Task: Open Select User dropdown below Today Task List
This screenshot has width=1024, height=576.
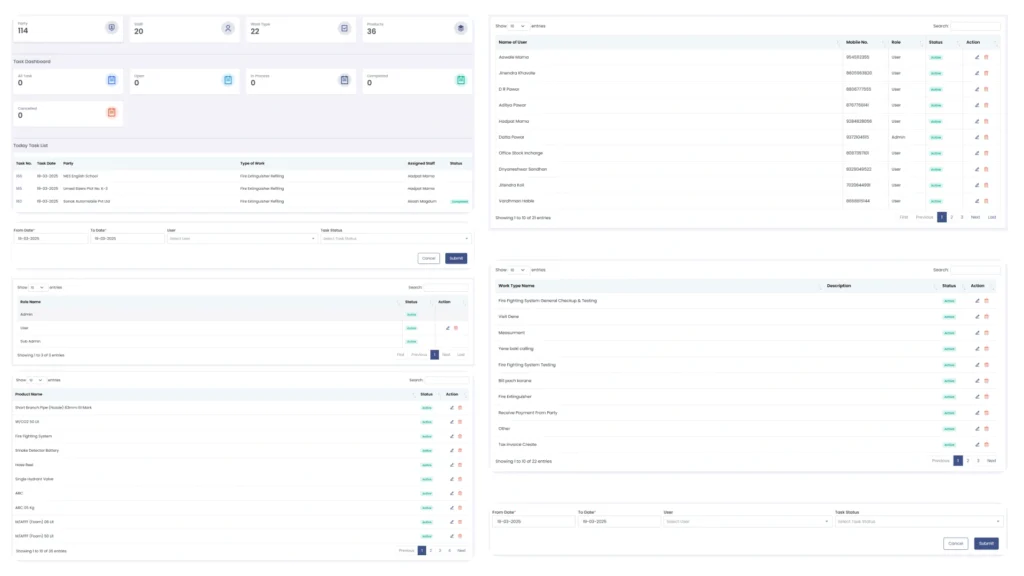Action: [x=241, y=238]
